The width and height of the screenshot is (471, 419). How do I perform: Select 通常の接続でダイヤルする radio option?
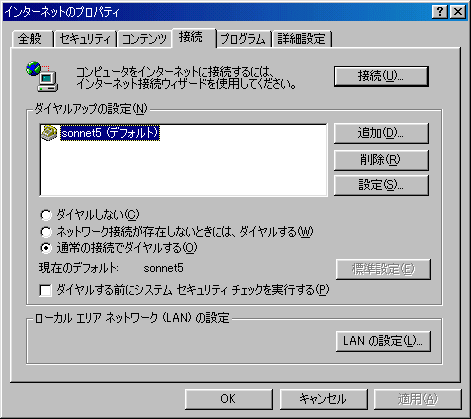pos(46,248)
